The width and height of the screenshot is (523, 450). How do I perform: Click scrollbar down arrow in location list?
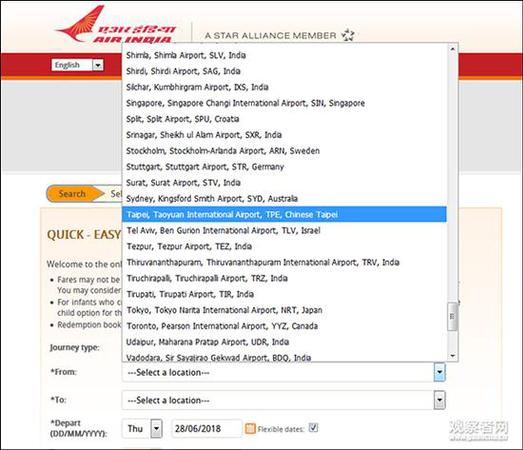click(x=453, y=356)
